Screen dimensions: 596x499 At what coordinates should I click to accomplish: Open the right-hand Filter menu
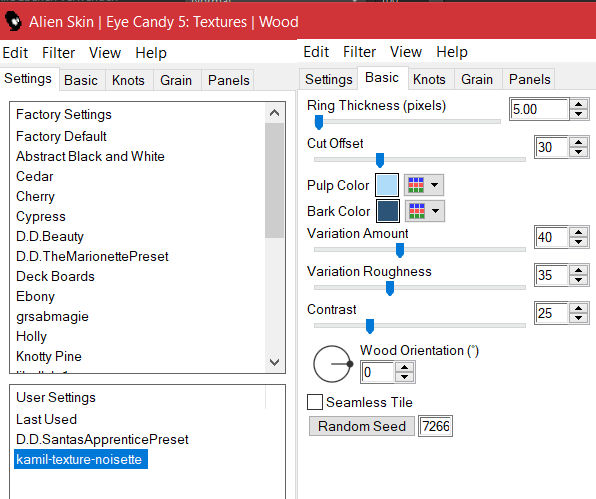click(360, 52)
